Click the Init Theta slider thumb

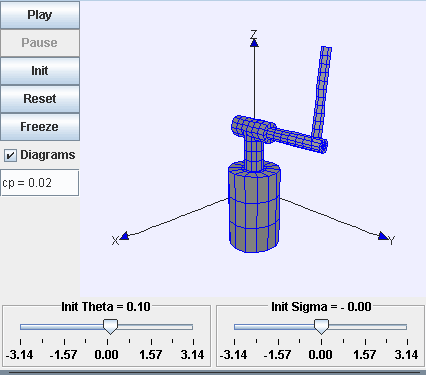coord(110,327)
